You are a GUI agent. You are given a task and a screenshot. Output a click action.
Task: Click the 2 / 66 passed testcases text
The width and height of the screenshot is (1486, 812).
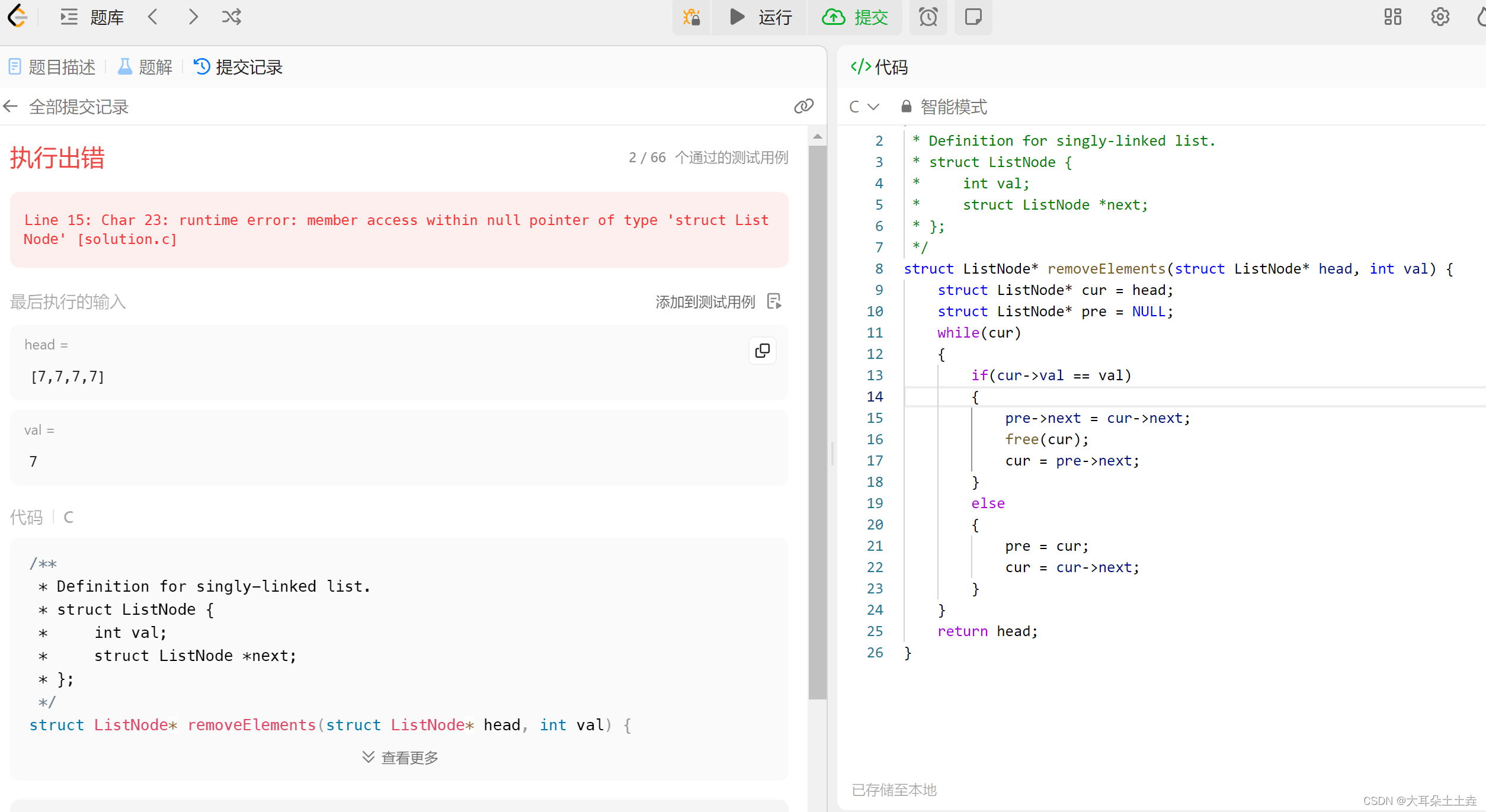point(708,158)
